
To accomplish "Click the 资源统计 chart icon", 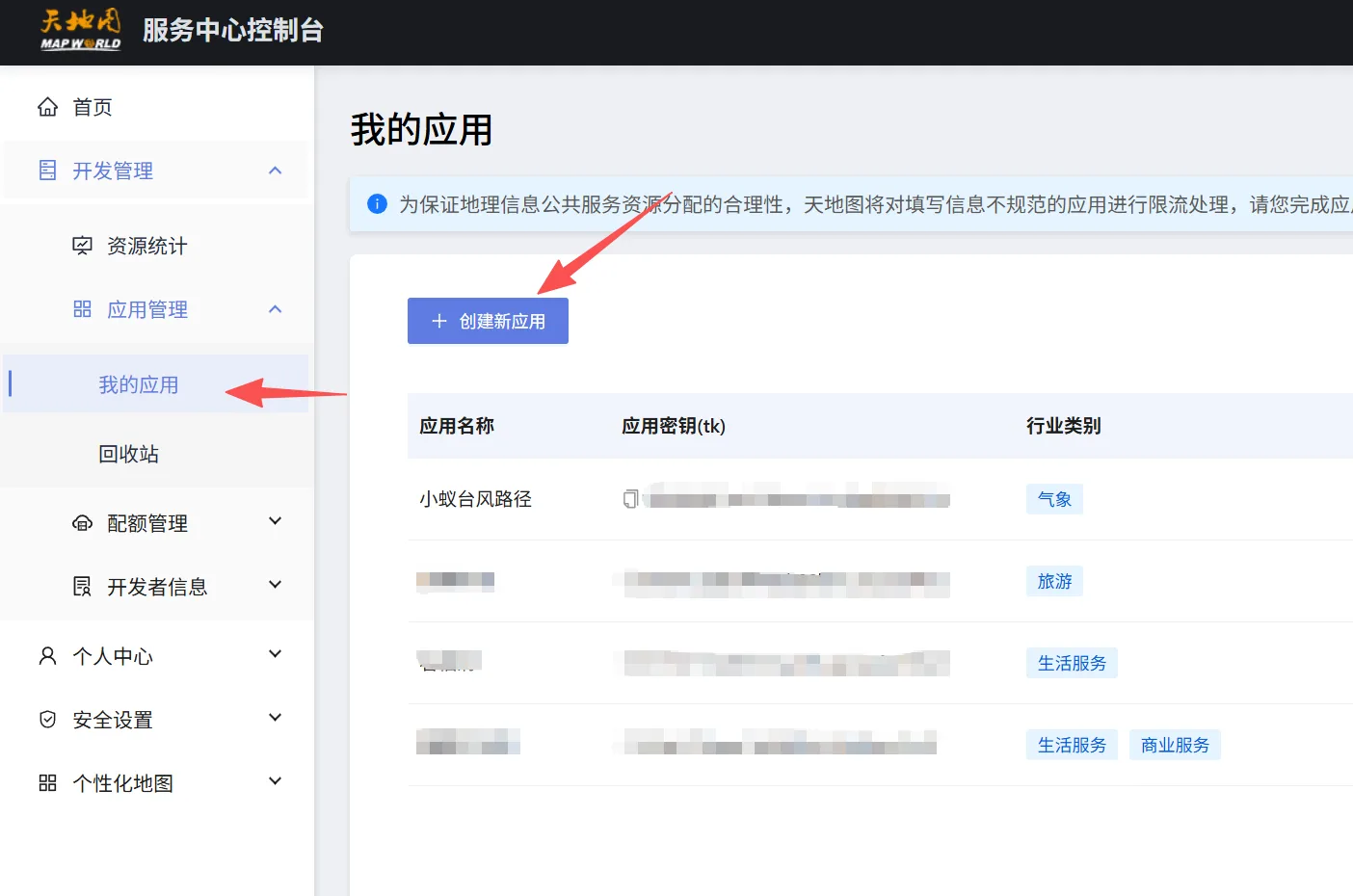I will [x=83, y=246].
